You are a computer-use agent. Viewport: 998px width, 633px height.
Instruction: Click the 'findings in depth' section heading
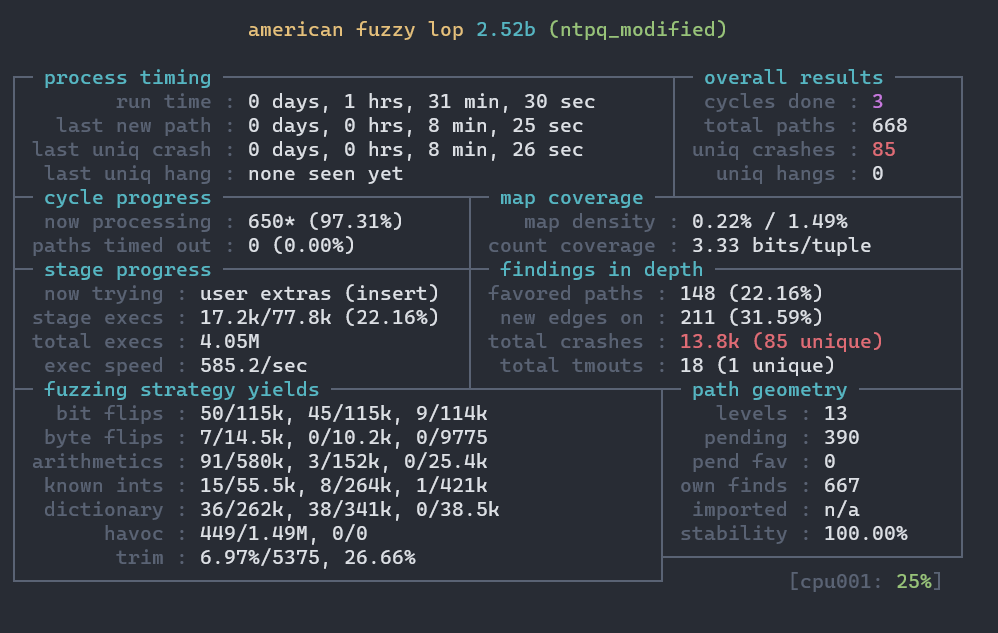tap(601, 270)
